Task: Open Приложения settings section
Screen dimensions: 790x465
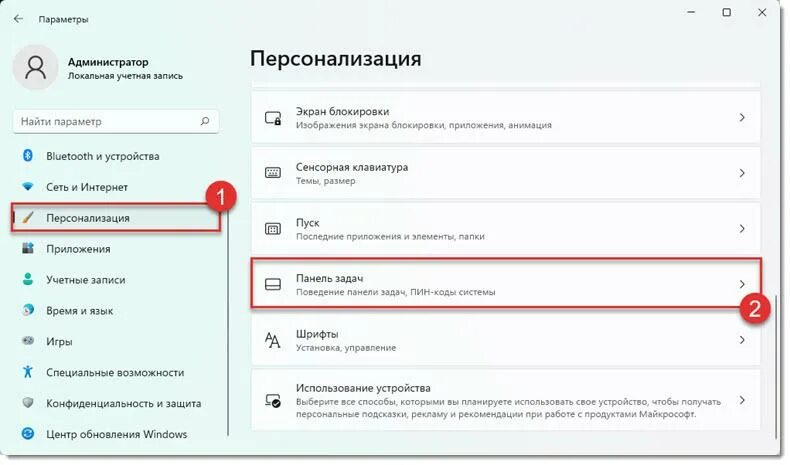Action: 116,249
